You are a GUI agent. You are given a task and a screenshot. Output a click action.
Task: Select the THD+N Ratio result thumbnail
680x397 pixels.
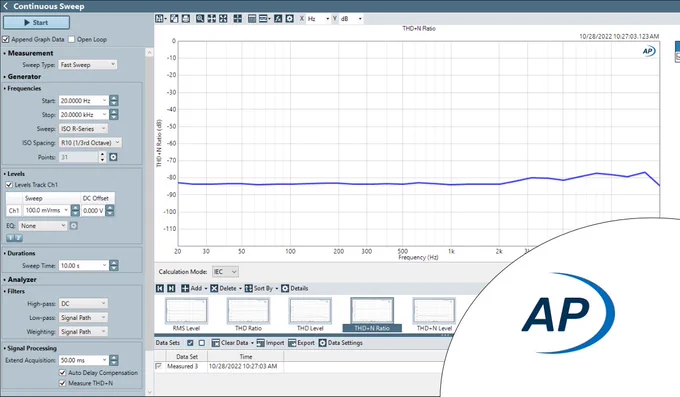372,315
